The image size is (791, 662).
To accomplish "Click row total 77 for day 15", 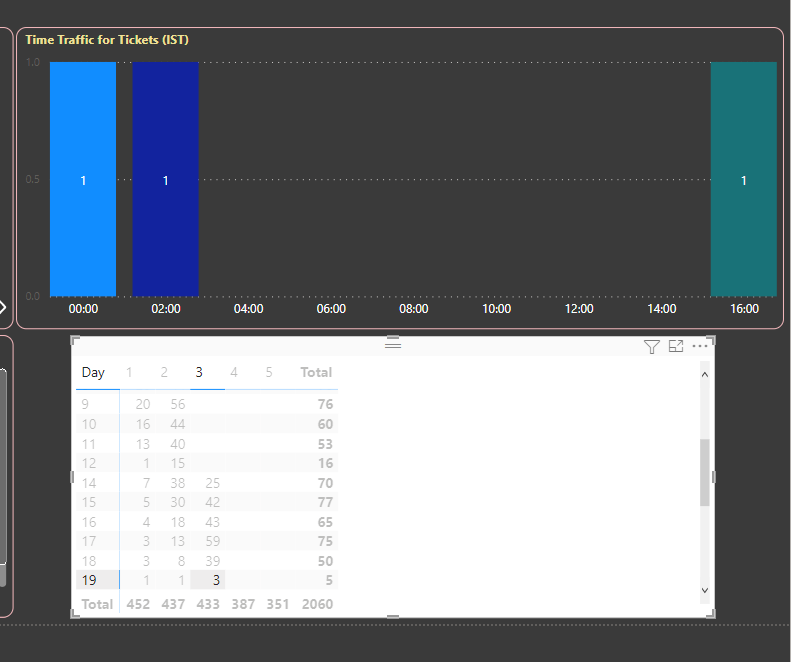I will coord(325,502).
